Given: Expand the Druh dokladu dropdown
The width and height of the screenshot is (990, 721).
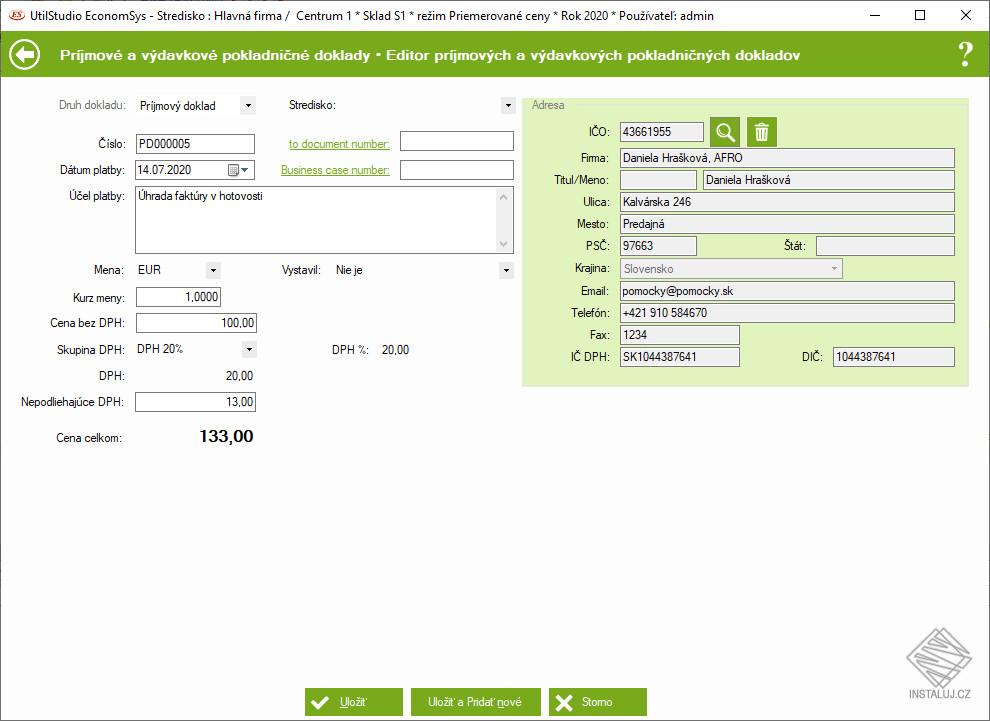Looking at the screenshot, I should tap(248, 105).
